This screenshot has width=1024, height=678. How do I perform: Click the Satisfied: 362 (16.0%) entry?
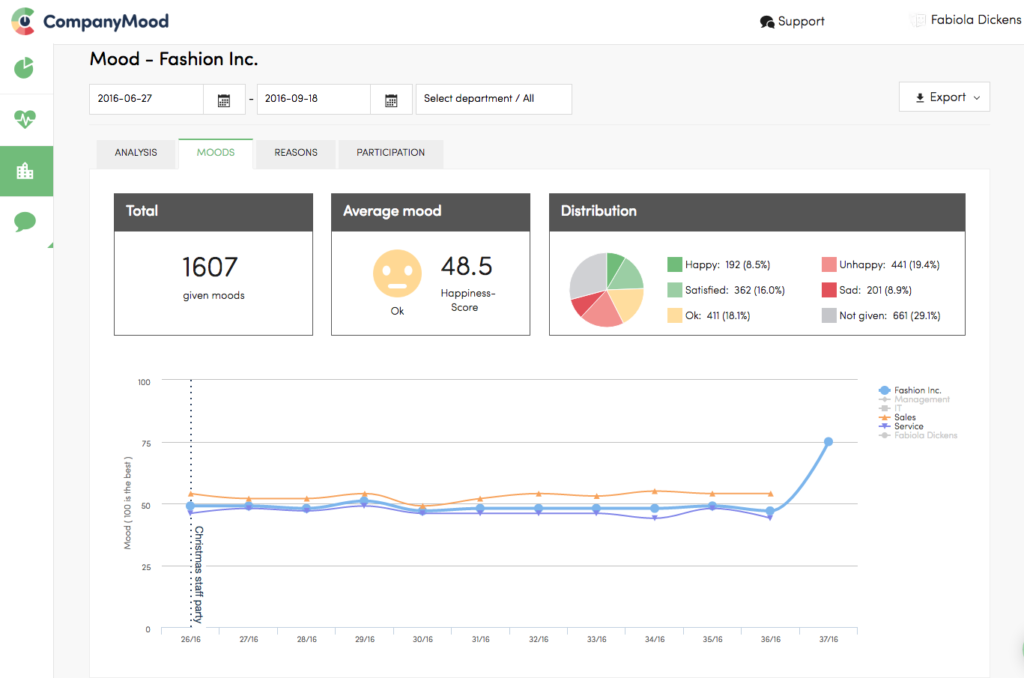726,290
